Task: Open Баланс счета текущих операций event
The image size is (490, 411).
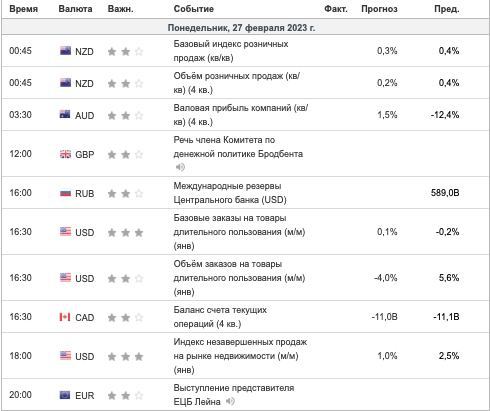Action: pos(220,317)
